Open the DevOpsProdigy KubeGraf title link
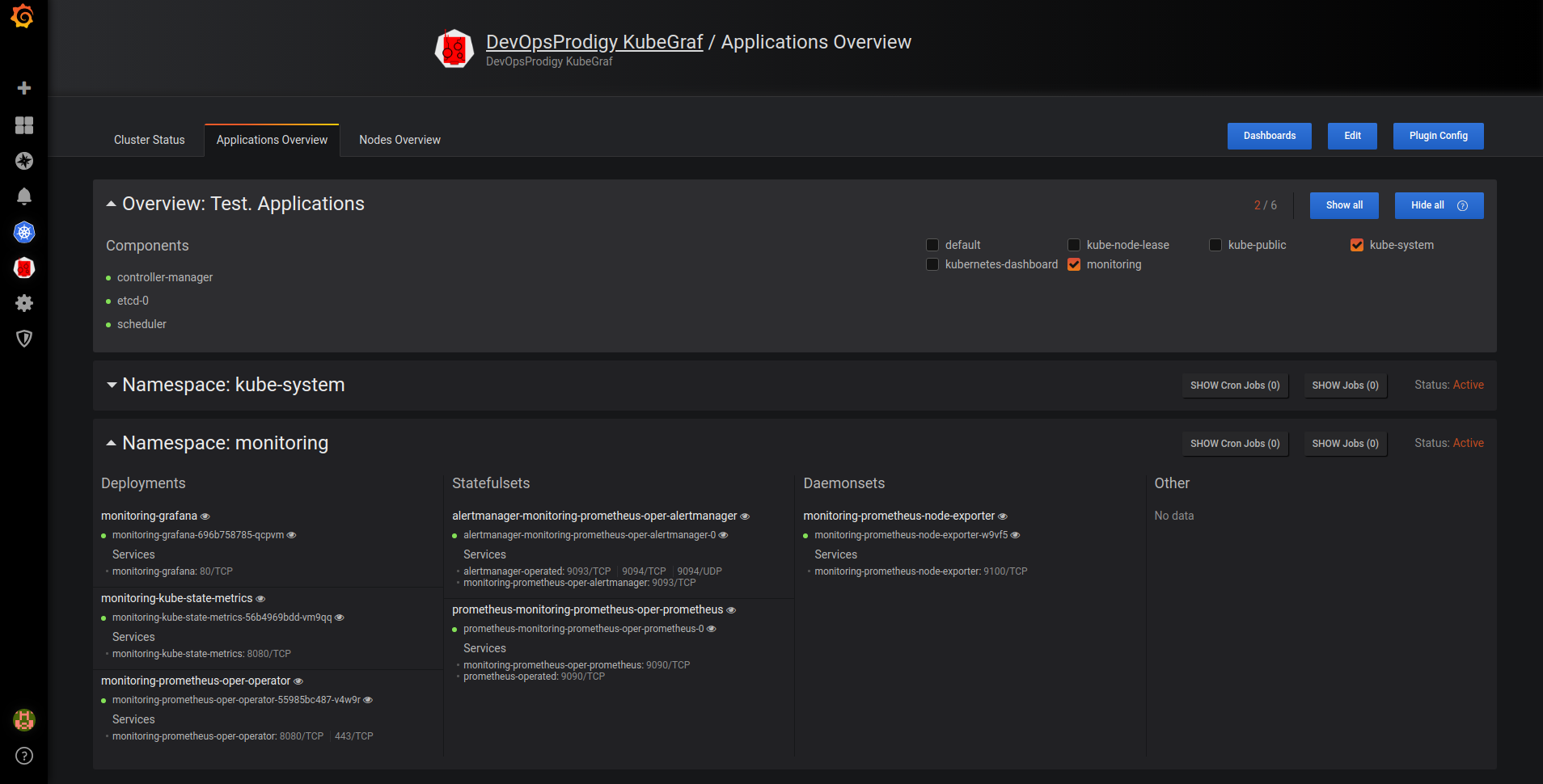 coord(594,41)
